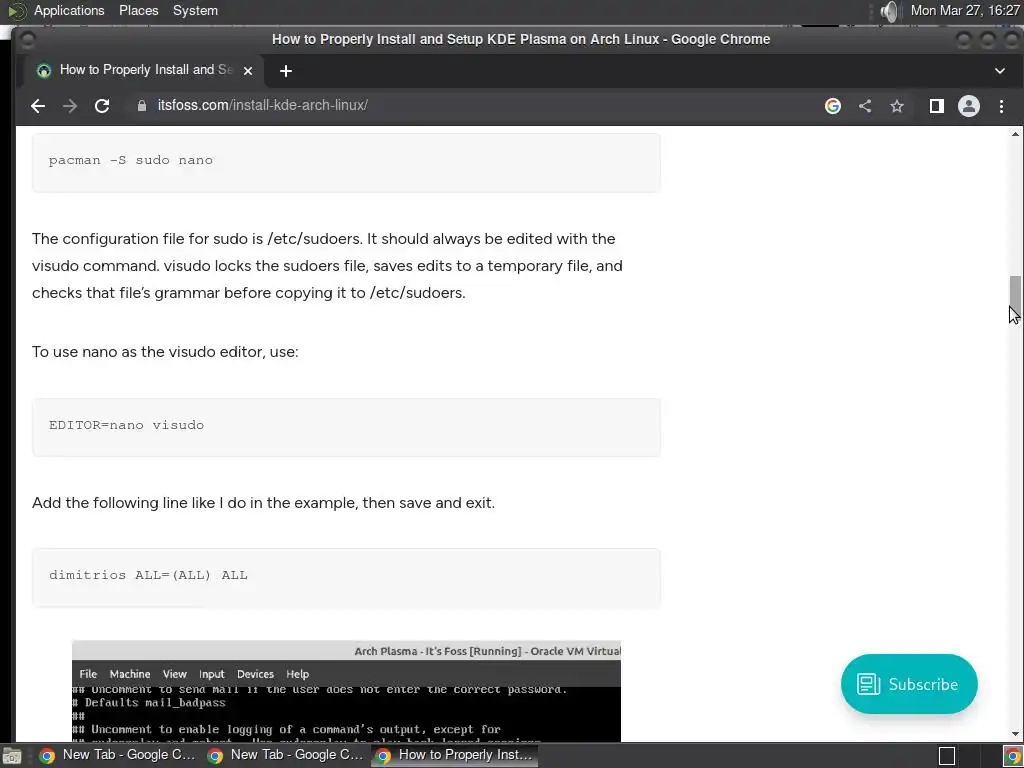This screenshot has height=768, width=1024.
Task: Click the address bar URL field
Action: pyautogui.click(x=470, y=106)
